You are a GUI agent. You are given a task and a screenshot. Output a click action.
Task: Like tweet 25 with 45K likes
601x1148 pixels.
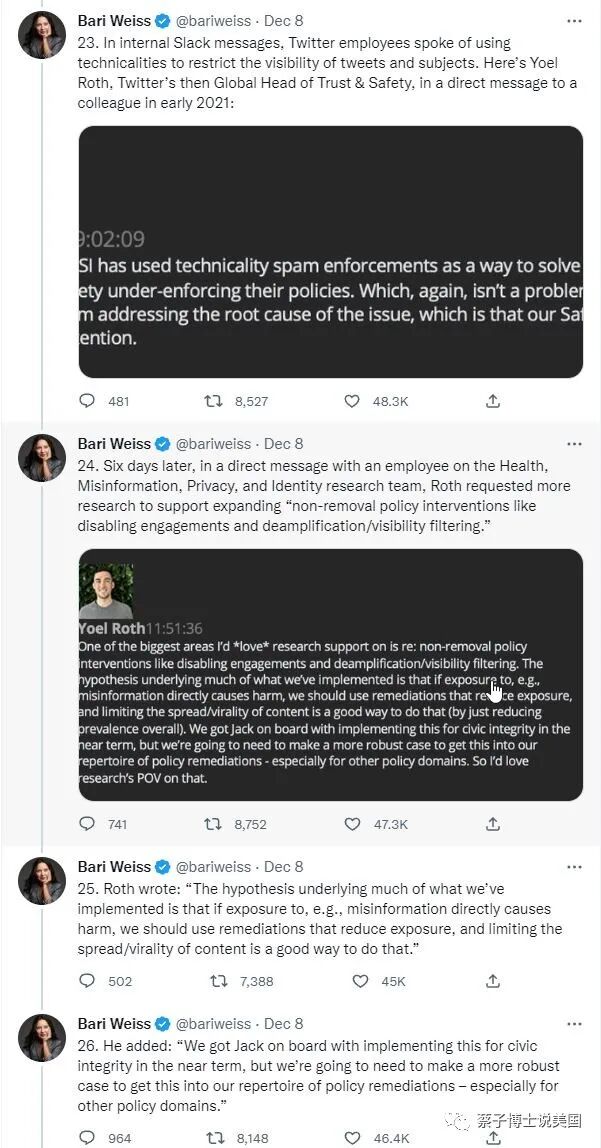(x=360, y=981)
